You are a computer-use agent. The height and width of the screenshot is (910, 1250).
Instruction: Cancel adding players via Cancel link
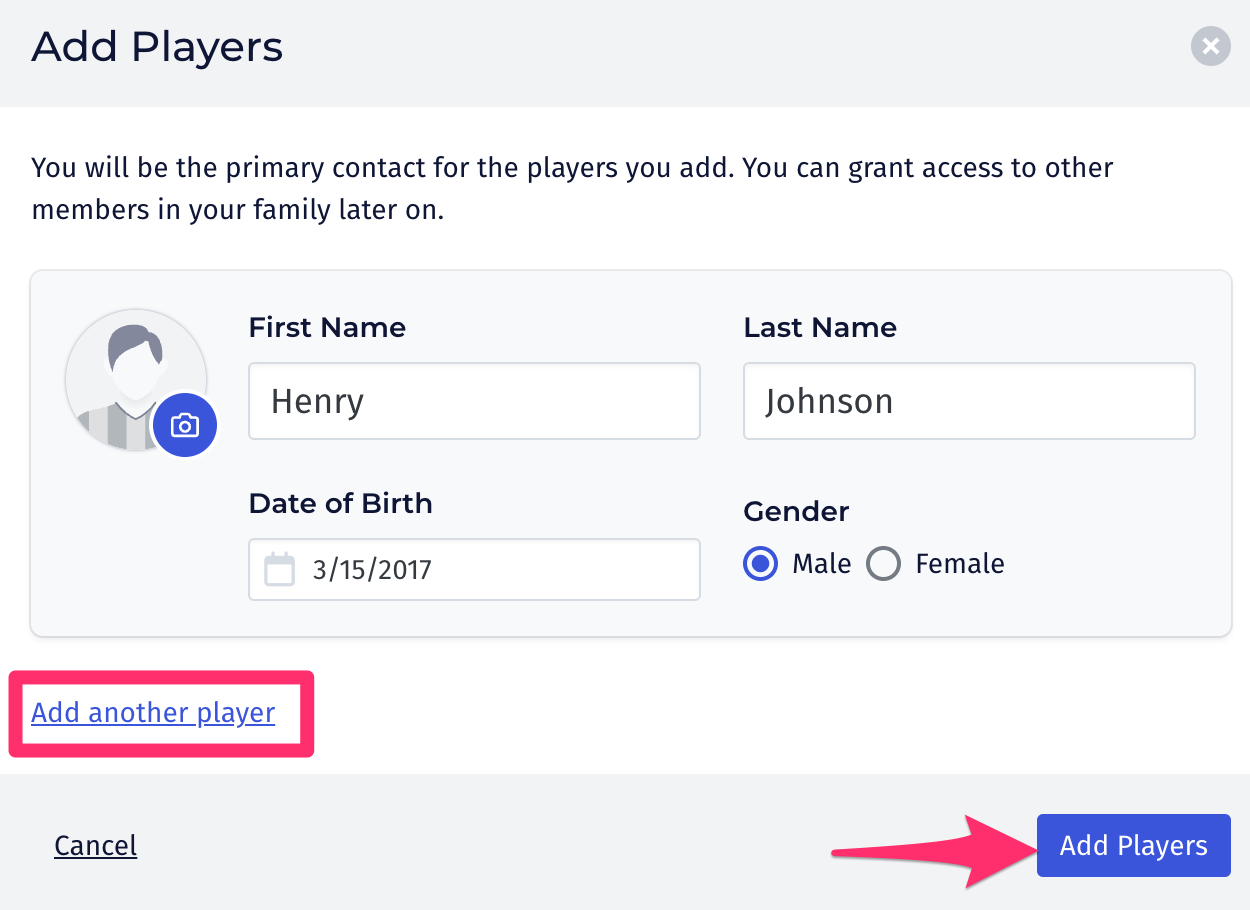tap(96, 846)
